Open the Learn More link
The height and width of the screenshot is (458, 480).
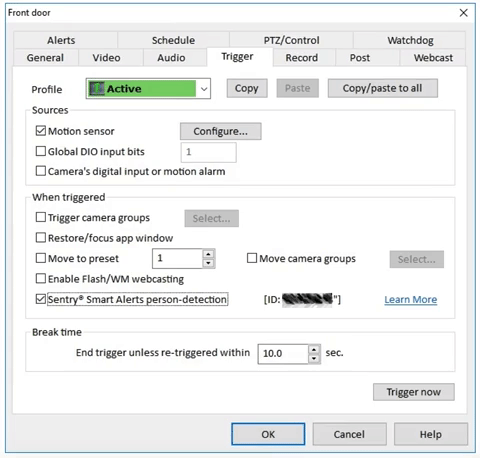[x=411, y=299]
